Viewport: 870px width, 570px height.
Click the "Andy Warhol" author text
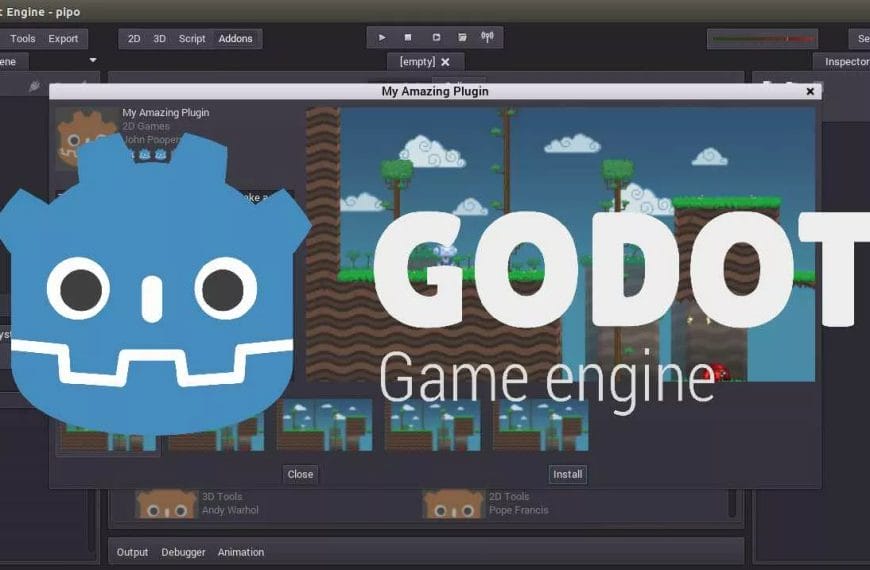click(230, 510)
